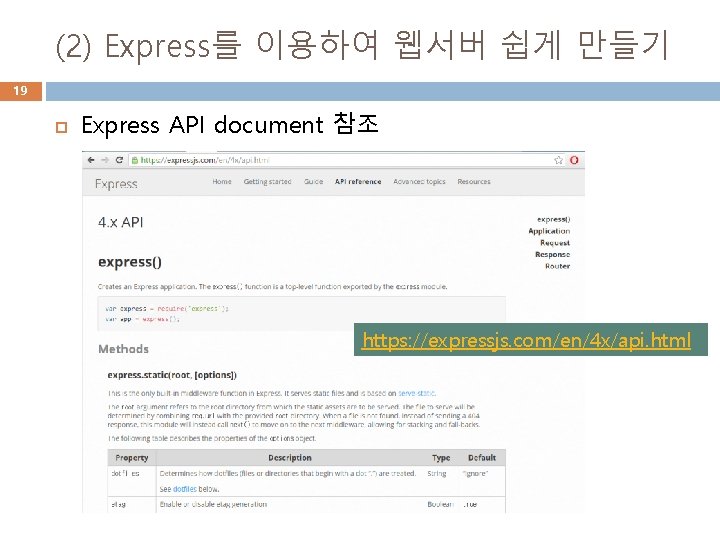The height and width of the screenshot is (540, 720).
Task: Click the slide title about Express web server
Action: coord(362,45)
